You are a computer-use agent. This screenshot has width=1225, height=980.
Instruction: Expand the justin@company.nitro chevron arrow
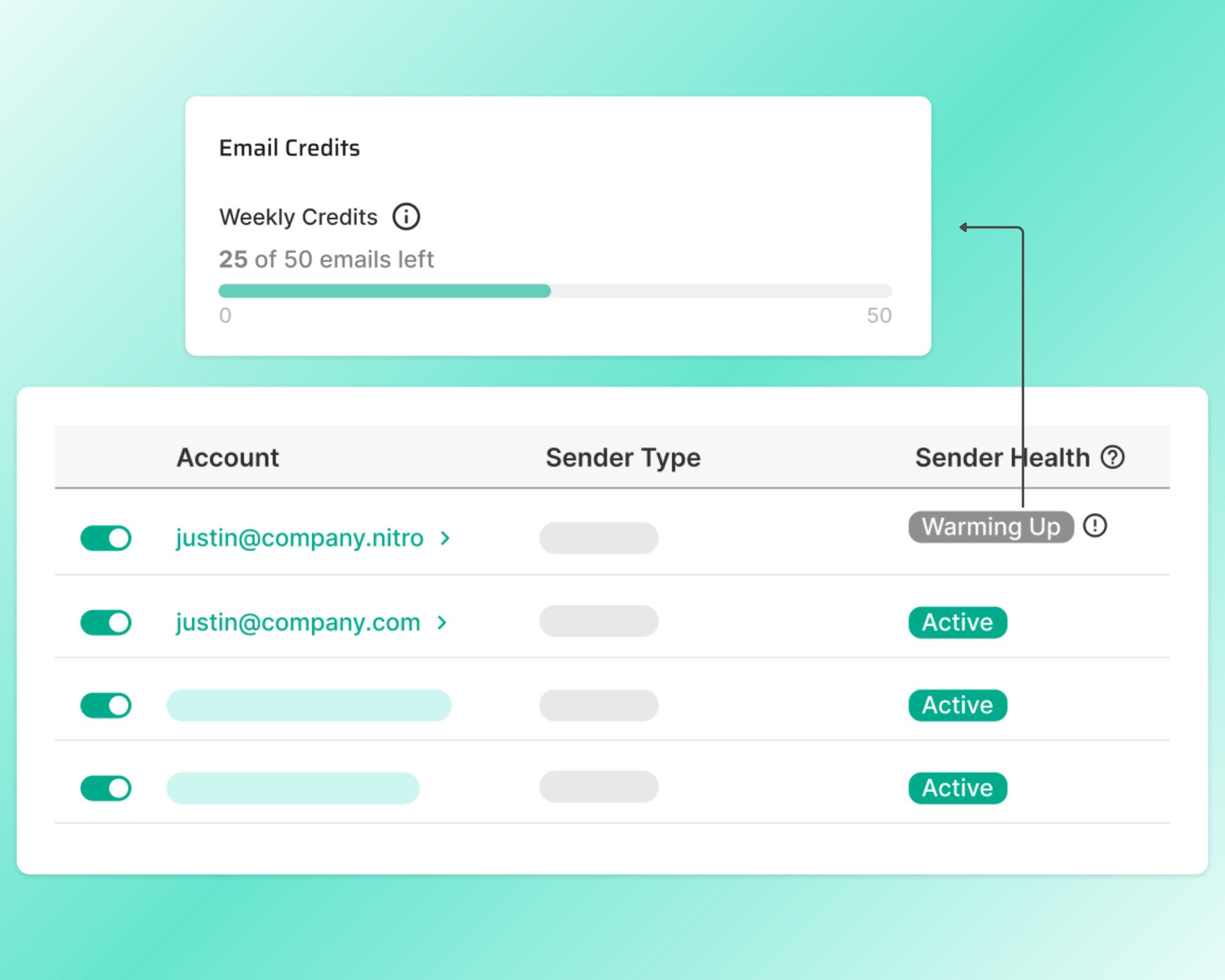click(445, 538)
